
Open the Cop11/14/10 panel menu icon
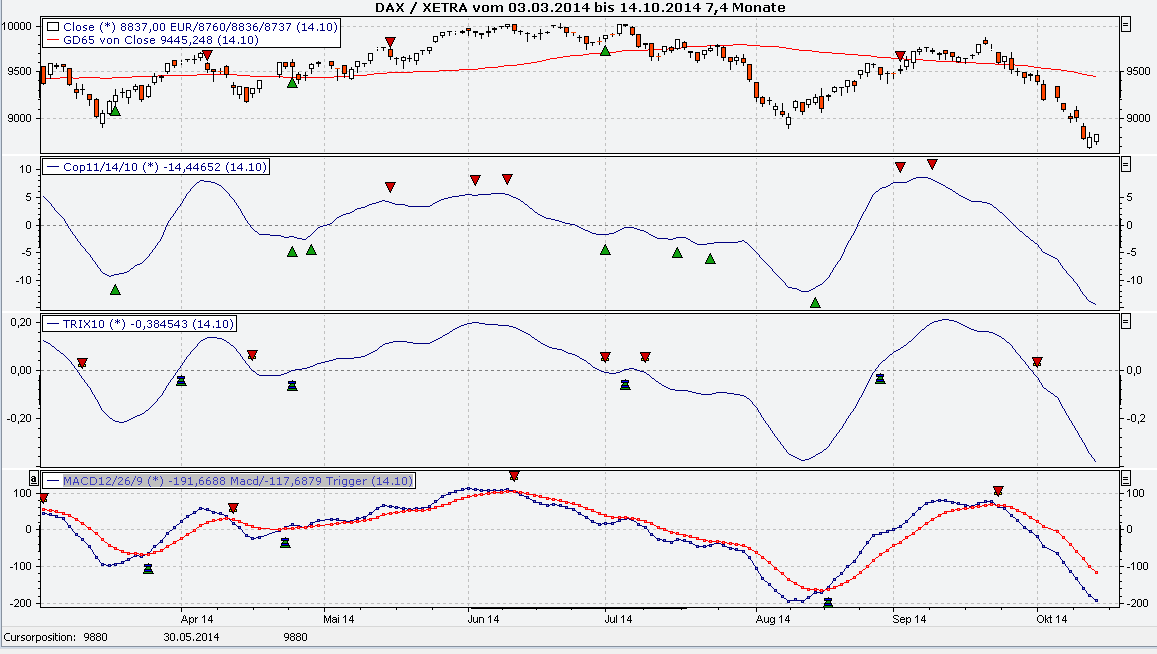pyautogui.click(x=1125, y=165)
